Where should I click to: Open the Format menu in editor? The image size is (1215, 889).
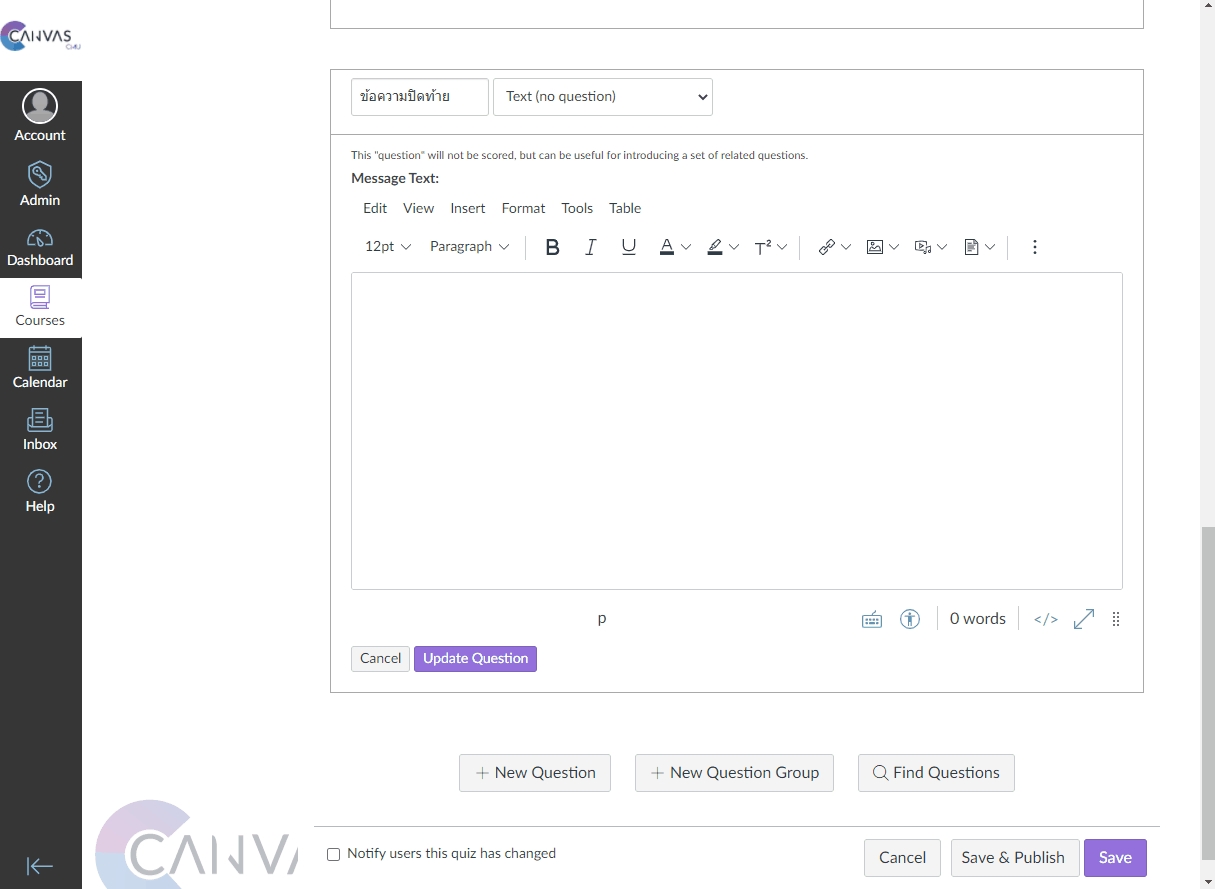coord(523,208)
